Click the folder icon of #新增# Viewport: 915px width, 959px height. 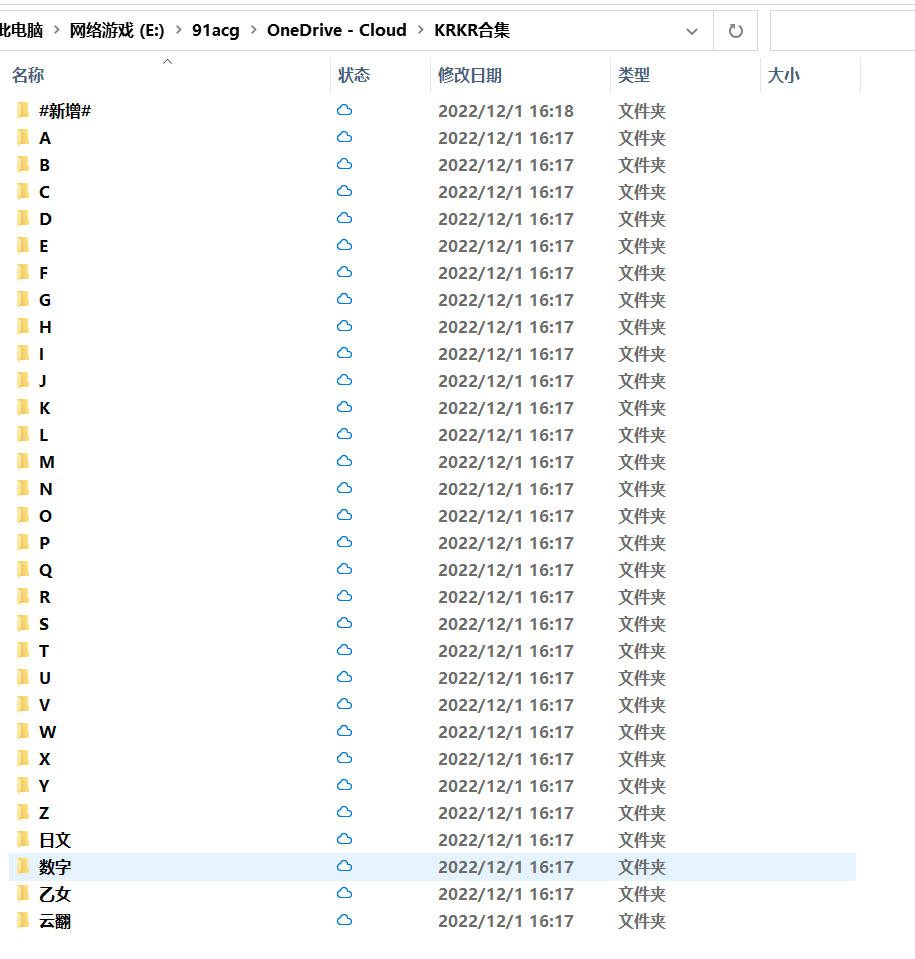(x=23, y=111)
